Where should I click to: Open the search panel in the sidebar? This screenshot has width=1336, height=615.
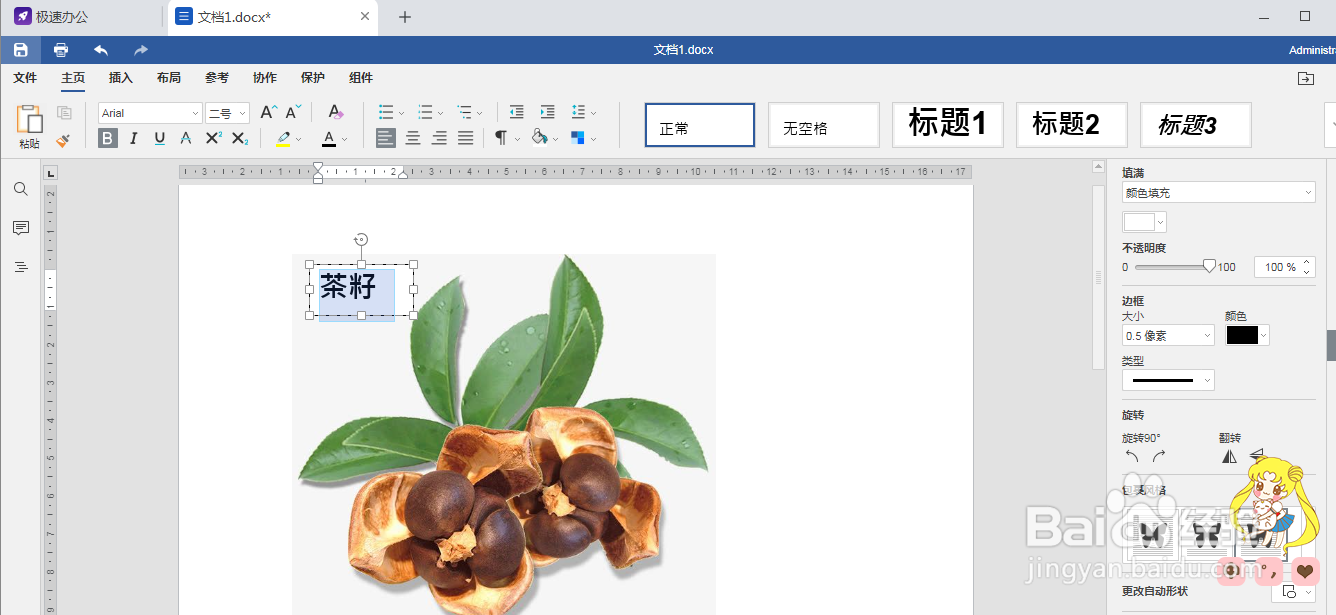click(x=20, y=189)
